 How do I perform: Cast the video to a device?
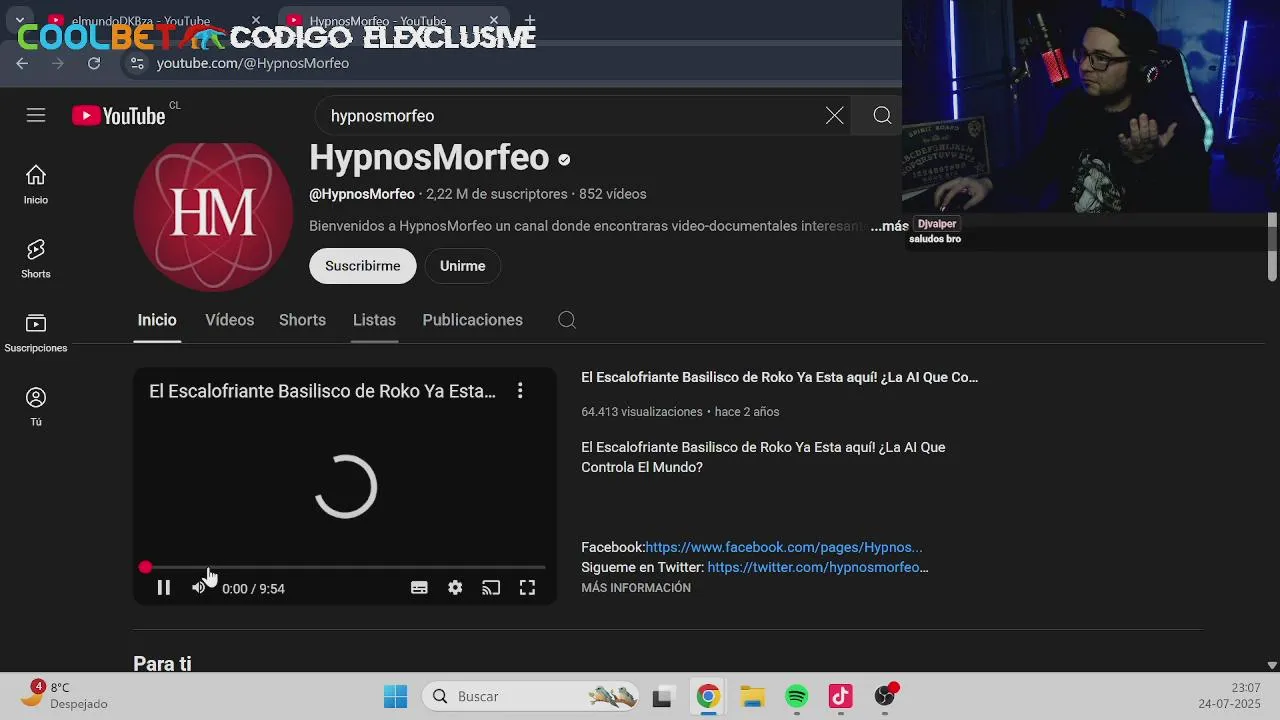(491, 588)
